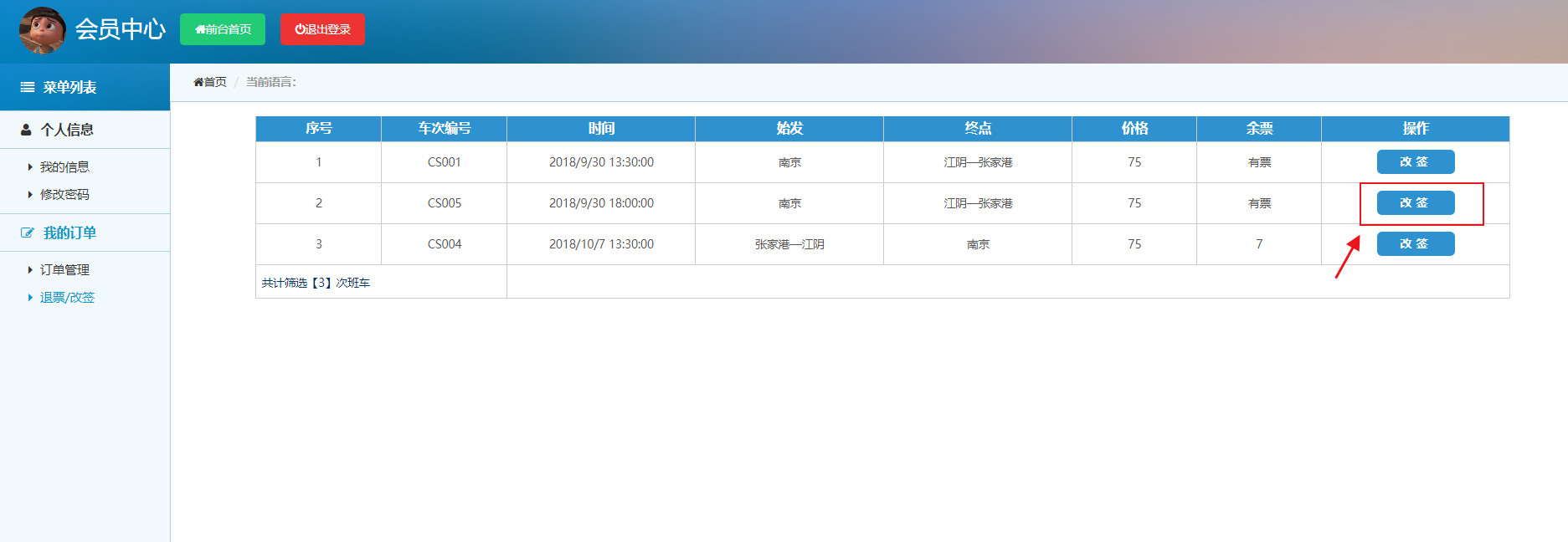Viewport: 1568px width, 542px height.
Task: Click 共计筛选【3】次班车 summary text
Action: coord(316,283)
